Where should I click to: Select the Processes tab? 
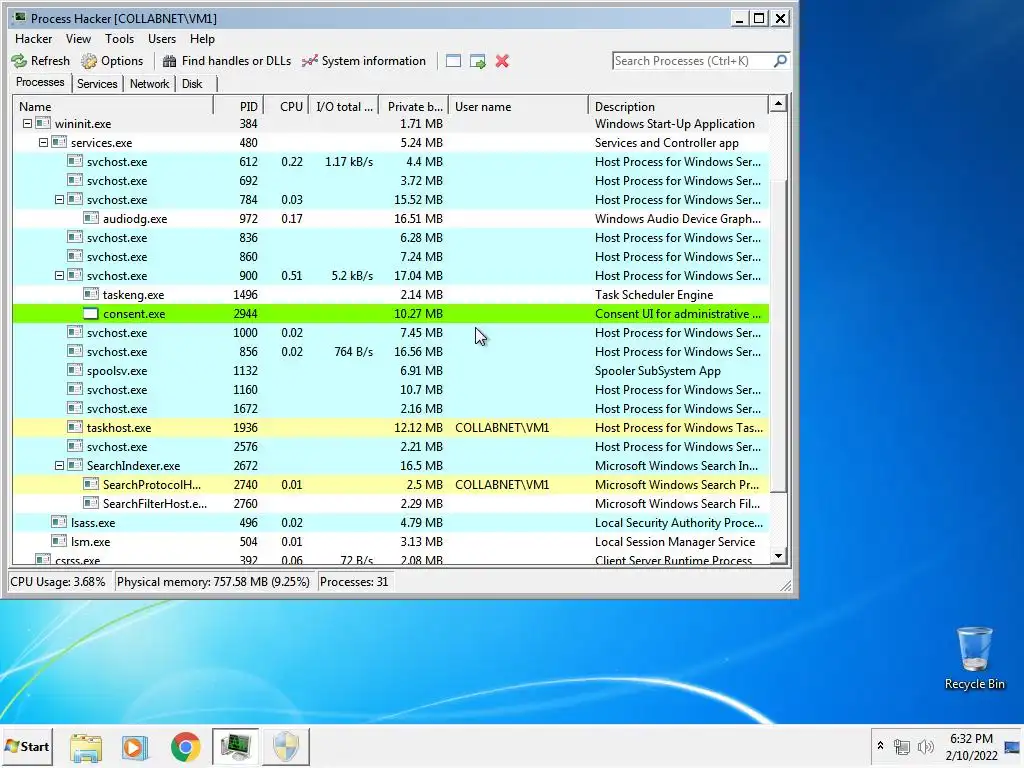[40, 82]
